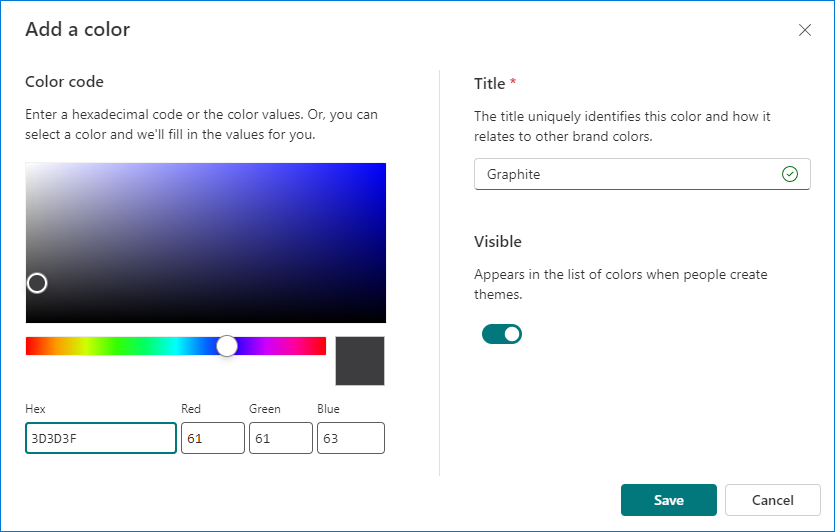The image size is (835, 532).
Task: Click the Graphite title text box
Action: (642, 174)
